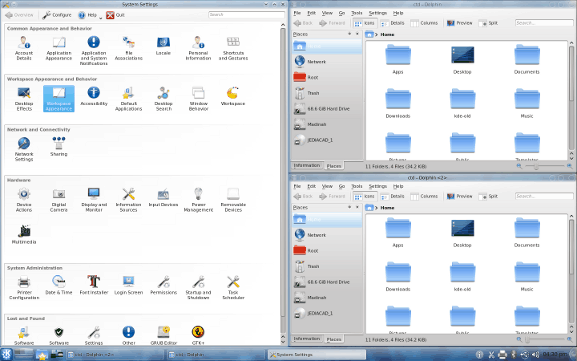This screenshot has width=577, height=361.
Task: Toggle Icons view mode in top Dolphin
Action: (364, 23)
